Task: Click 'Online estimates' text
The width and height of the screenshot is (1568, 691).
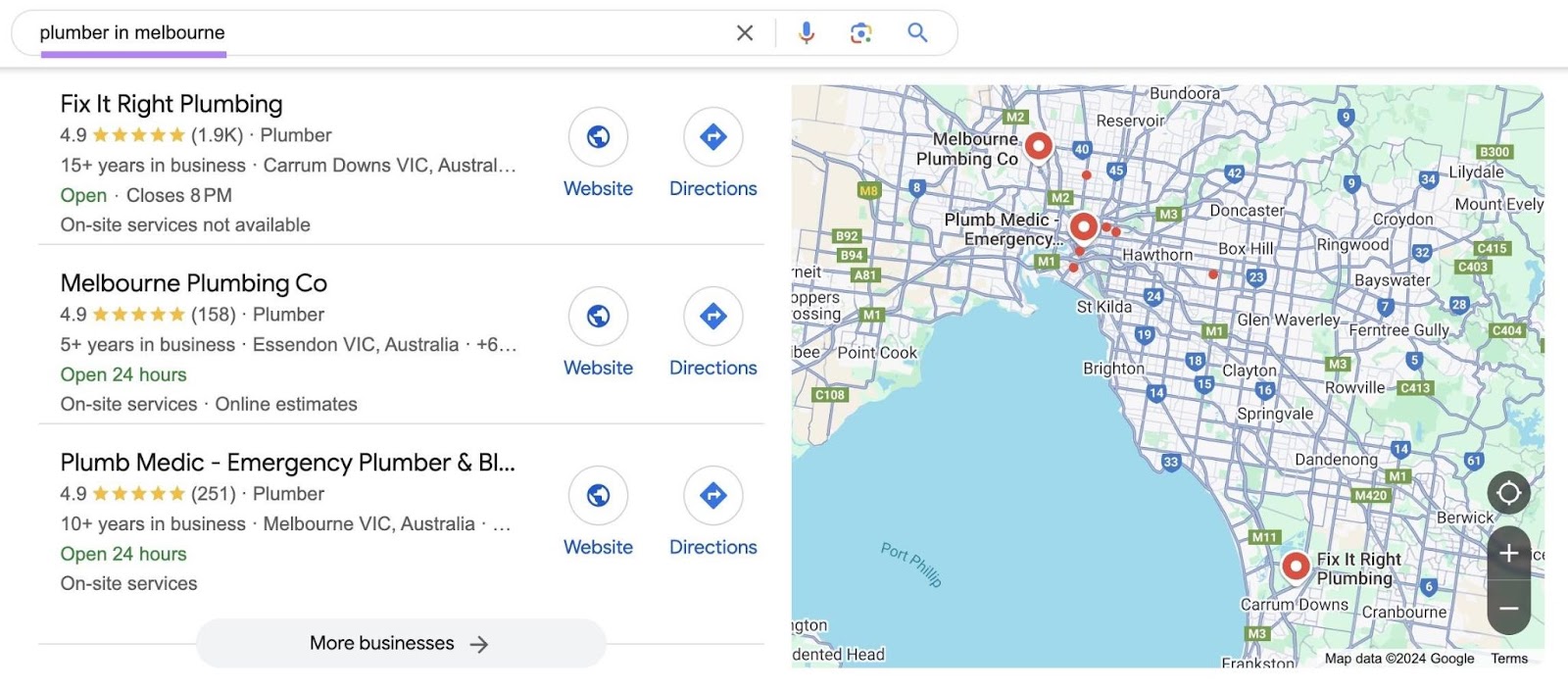Action: coord(286,404)
